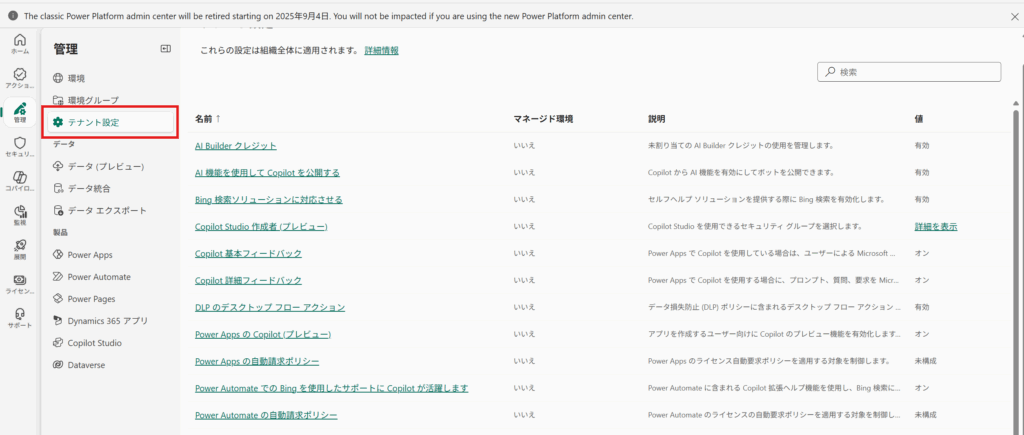
Task: Open the Deployment (展開) rocket icon
Action: (x=19, y=250)
